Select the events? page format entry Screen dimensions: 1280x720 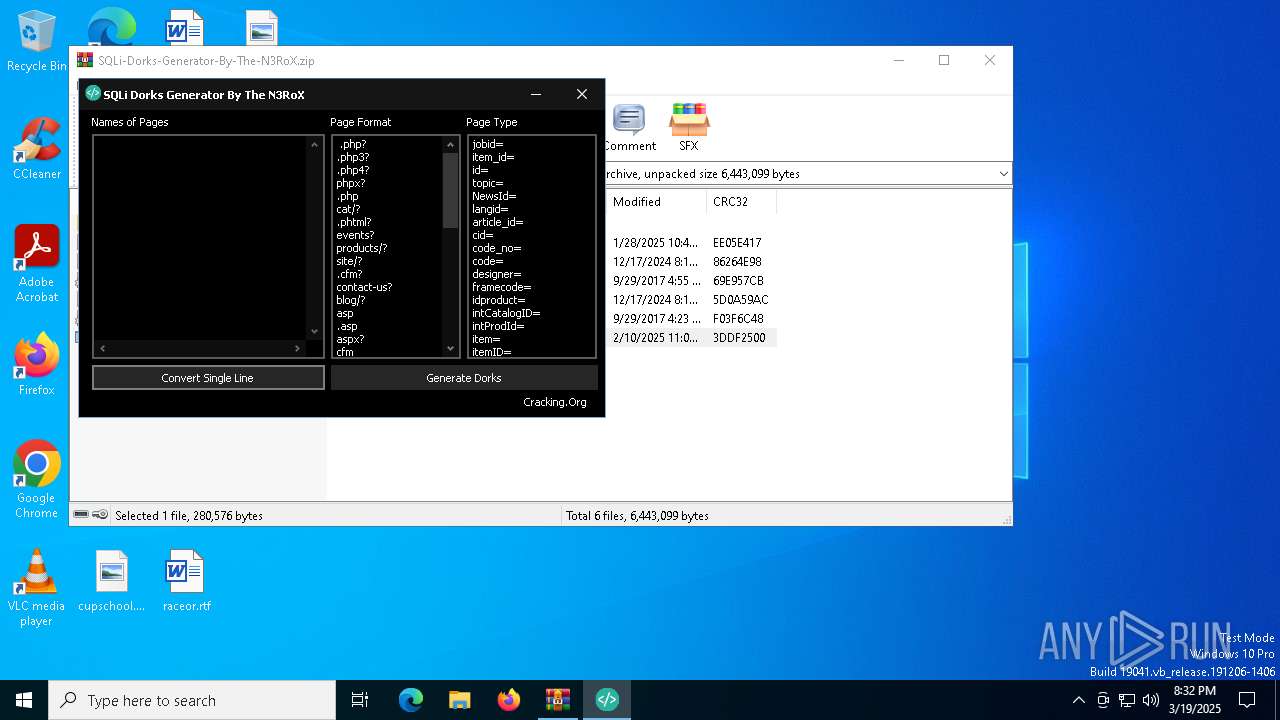coord(355,235)
